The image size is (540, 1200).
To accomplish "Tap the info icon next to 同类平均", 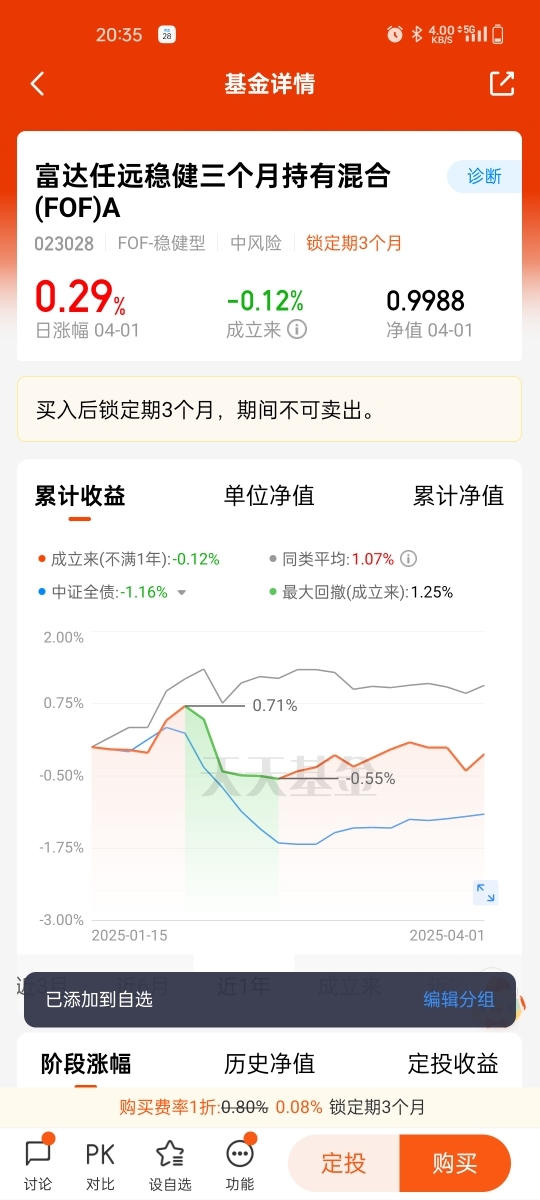I will [x=409, y=559].
